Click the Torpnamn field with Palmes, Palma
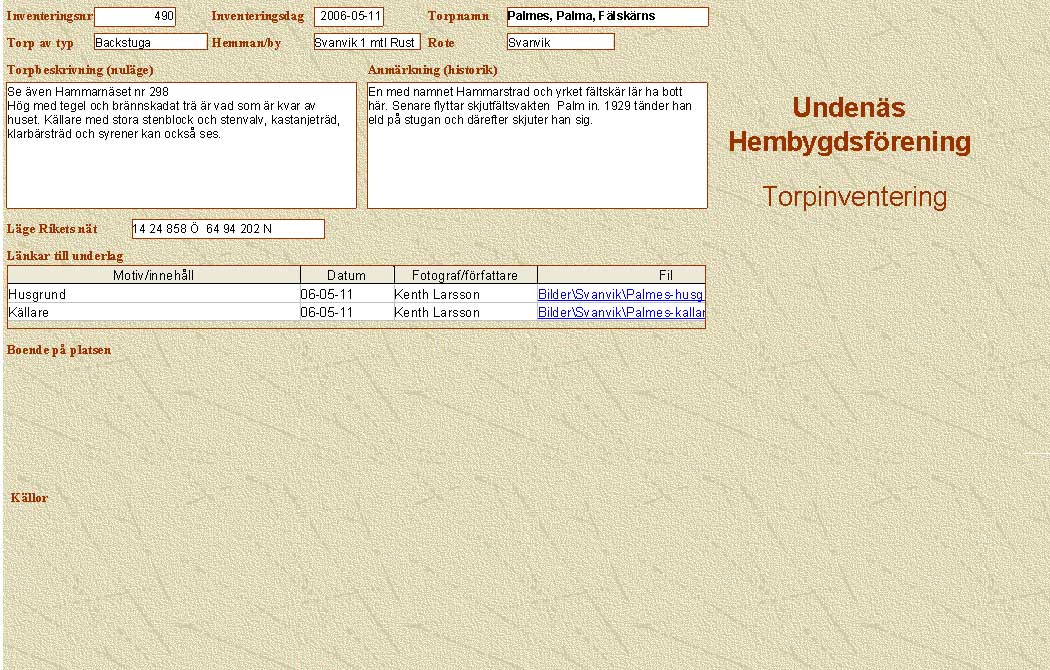This screenshot has width=1050, height=670. pos(607,17)
